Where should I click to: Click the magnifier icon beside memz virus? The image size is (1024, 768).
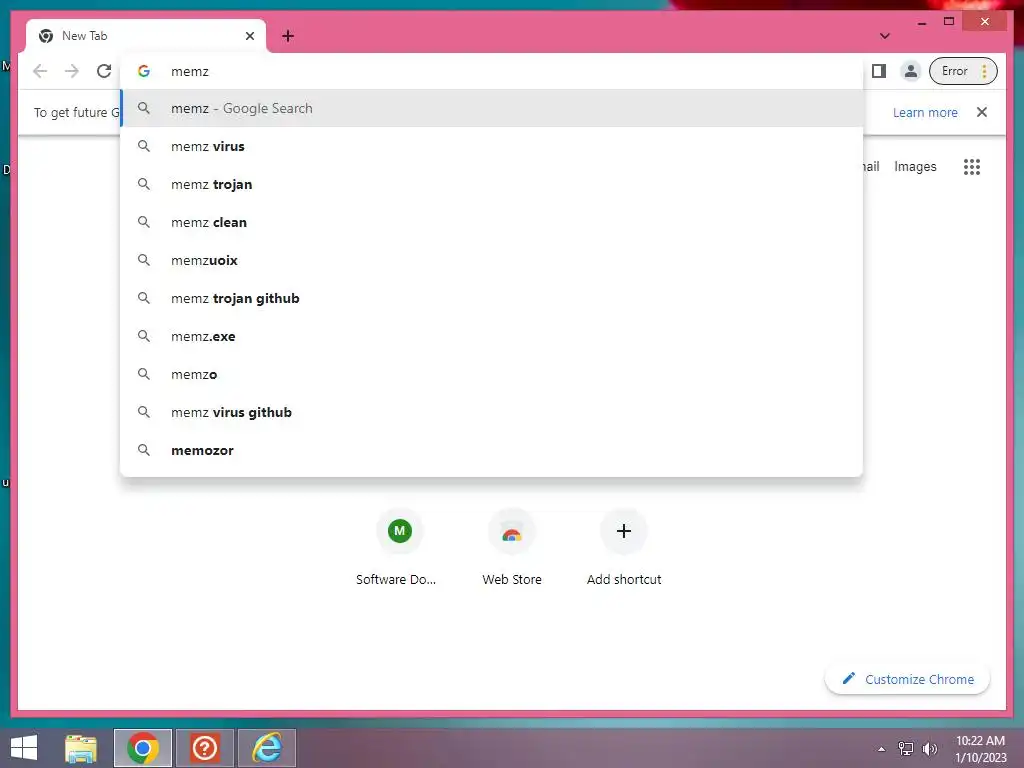pyautogui.click(x=144, y=146)
